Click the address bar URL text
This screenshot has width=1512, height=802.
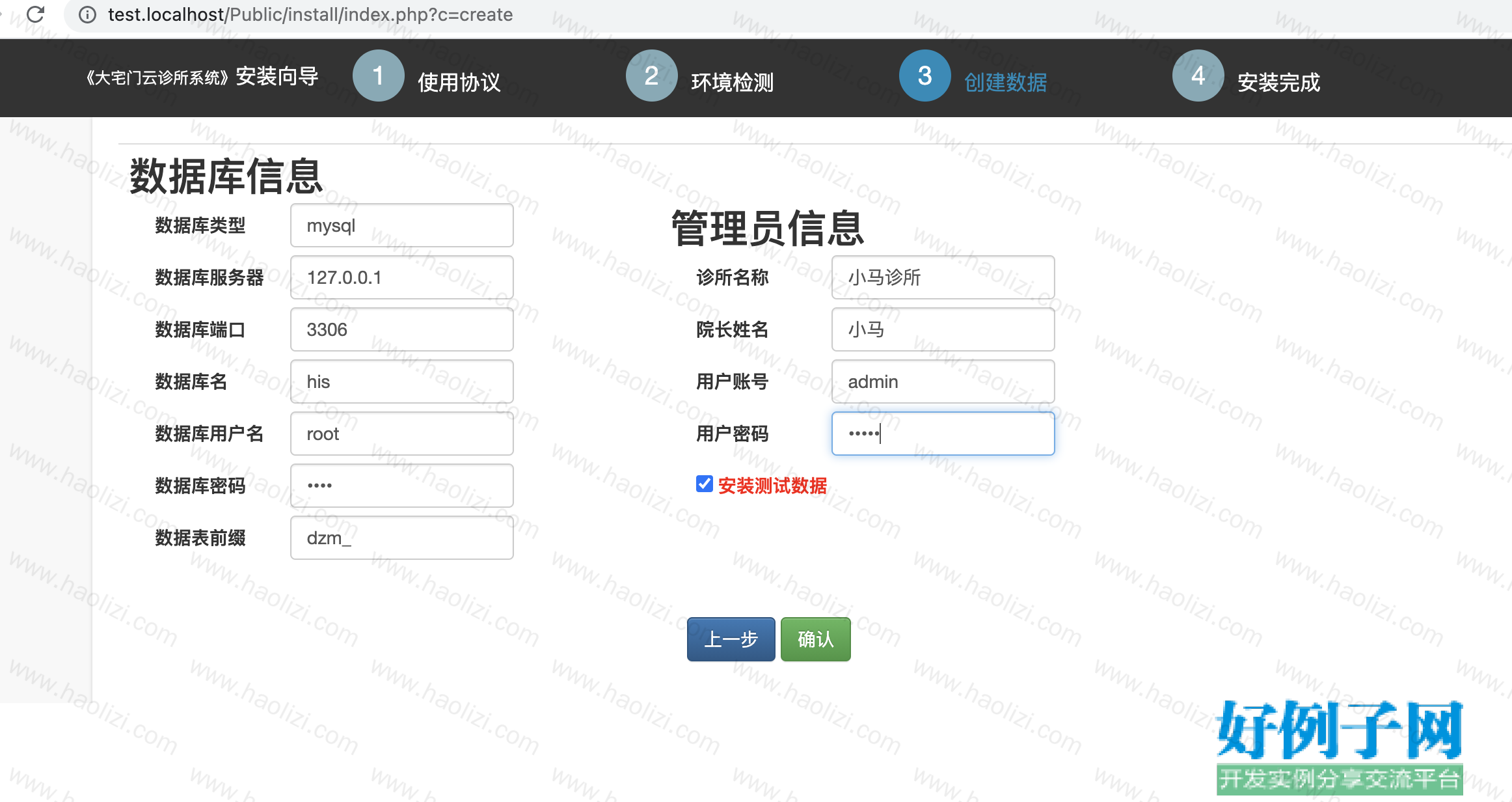(x=310, y=14)
